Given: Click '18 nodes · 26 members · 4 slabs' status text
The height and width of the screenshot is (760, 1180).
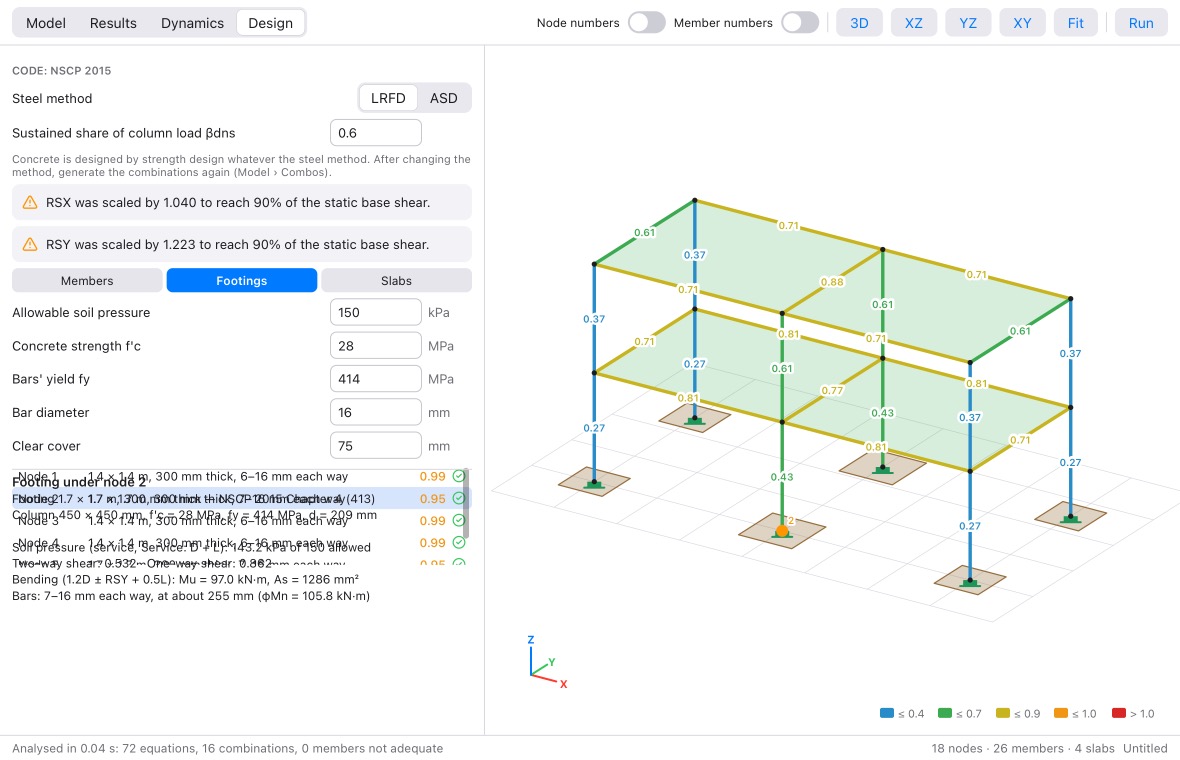Looking at the screenshot, I should tap(1023, 749).
